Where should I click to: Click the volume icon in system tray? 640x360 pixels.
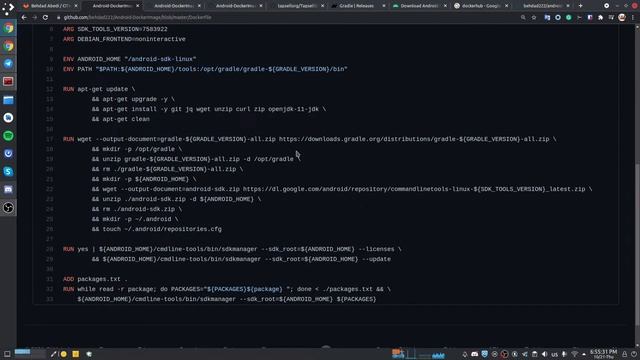tap(544, 354)
